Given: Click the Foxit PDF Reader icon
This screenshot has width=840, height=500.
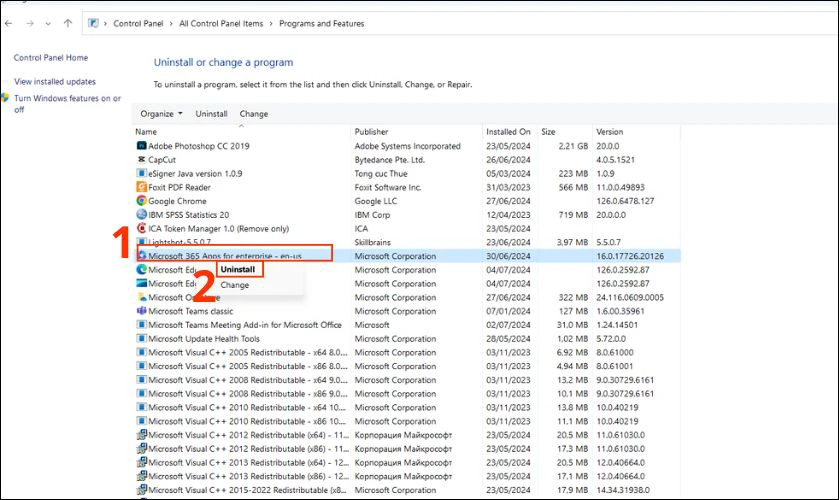Looking at the screenshot, I should click(x=141, y=187).
